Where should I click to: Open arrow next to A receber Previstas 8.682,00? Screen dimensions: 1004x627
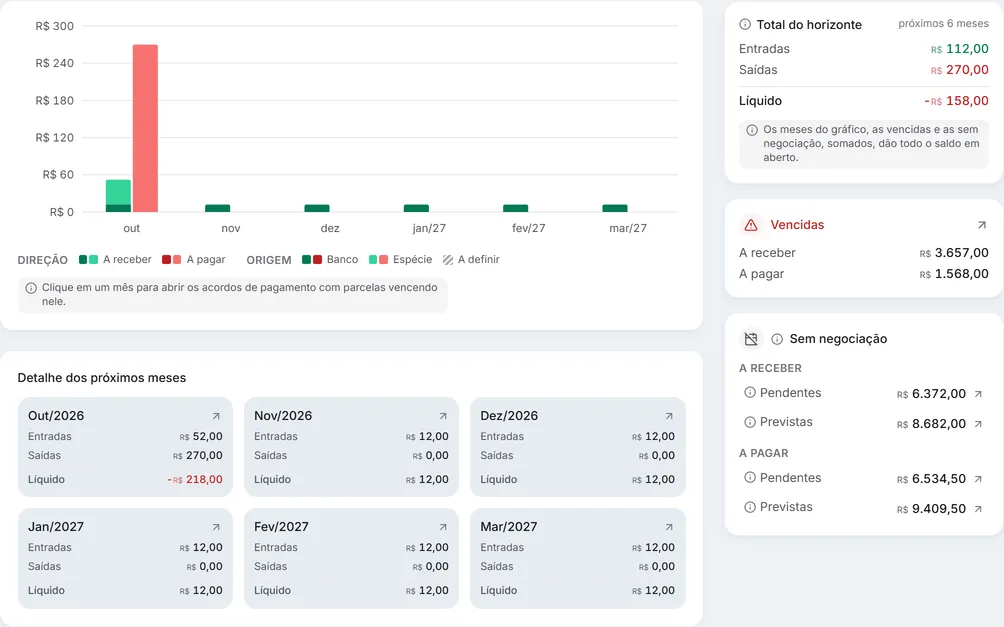tap(978, 423)
